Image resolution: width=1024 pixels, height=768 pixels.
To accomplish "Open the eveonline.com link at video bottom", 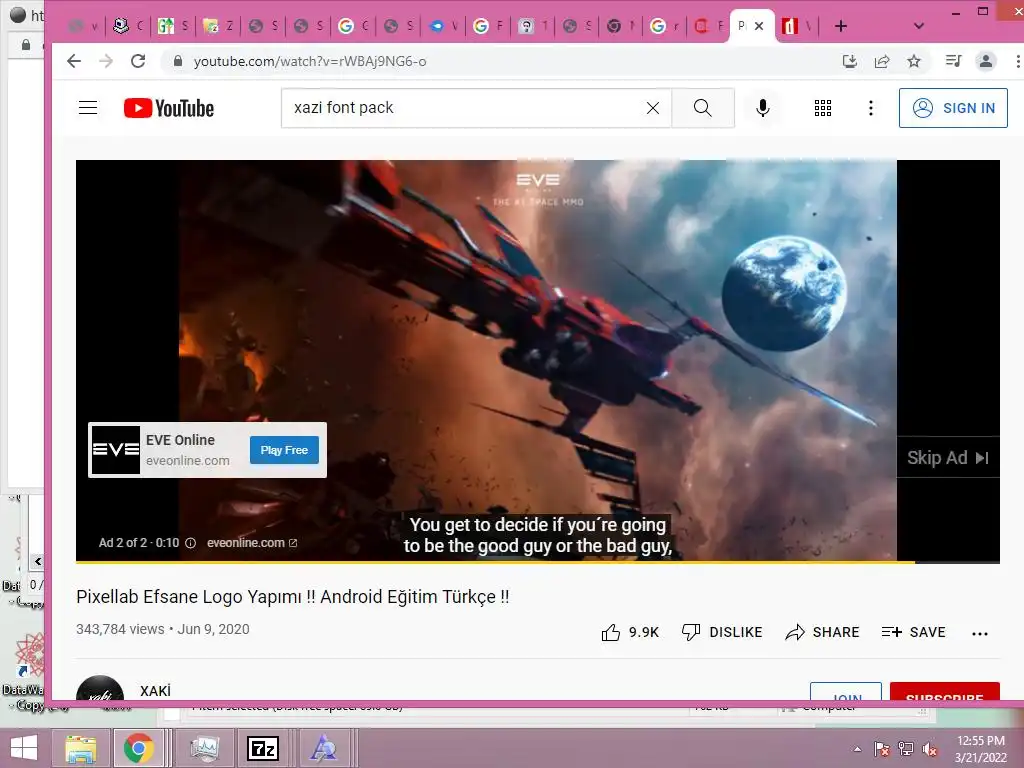I will [252, 543].
